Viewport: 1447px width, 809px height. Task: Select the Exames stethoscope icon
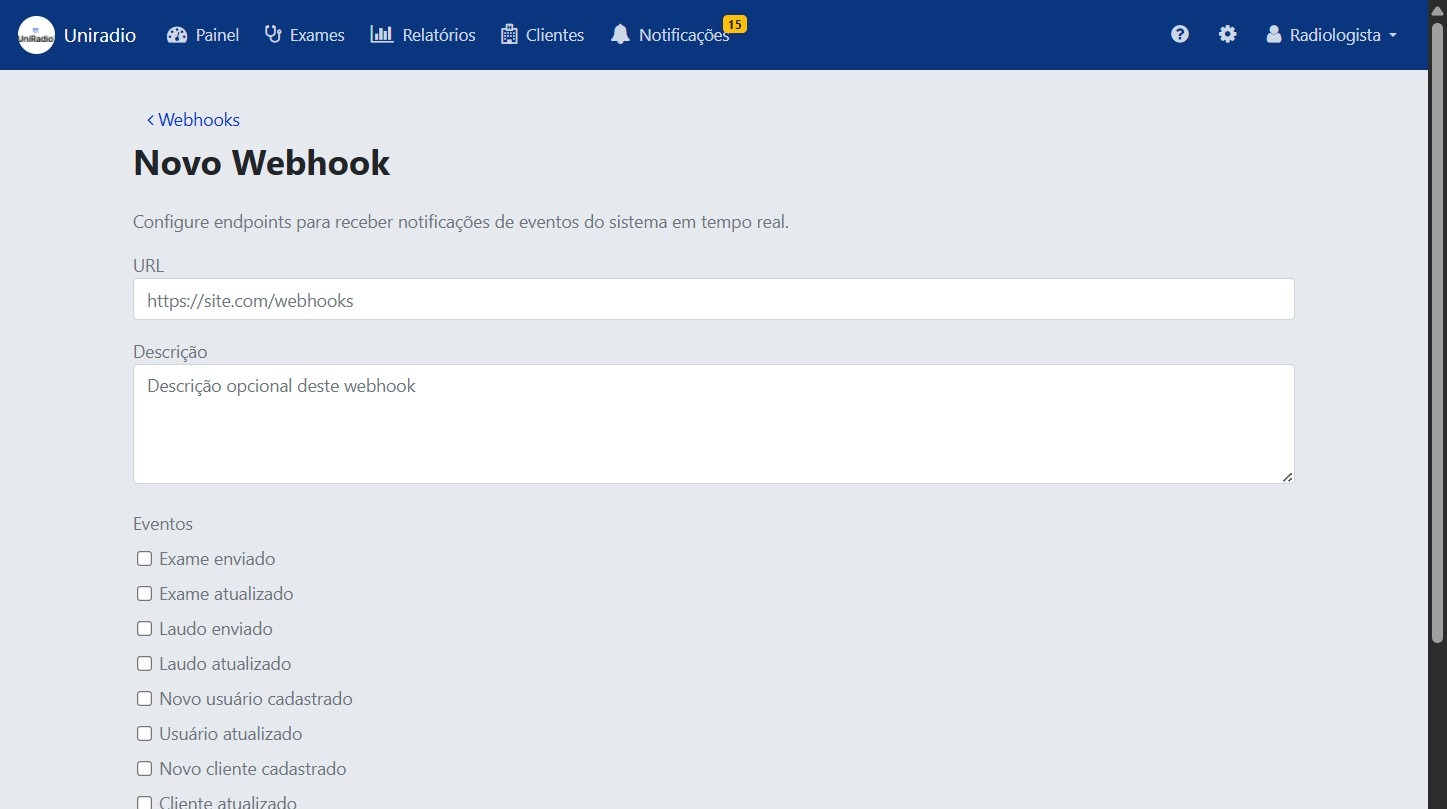272,34
